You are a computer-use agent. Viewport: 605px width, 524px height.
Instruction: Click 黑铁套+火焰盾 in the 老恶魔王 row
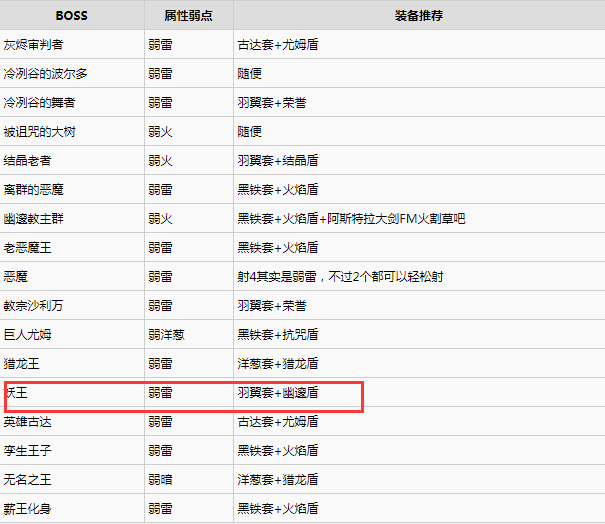[278, 247]
